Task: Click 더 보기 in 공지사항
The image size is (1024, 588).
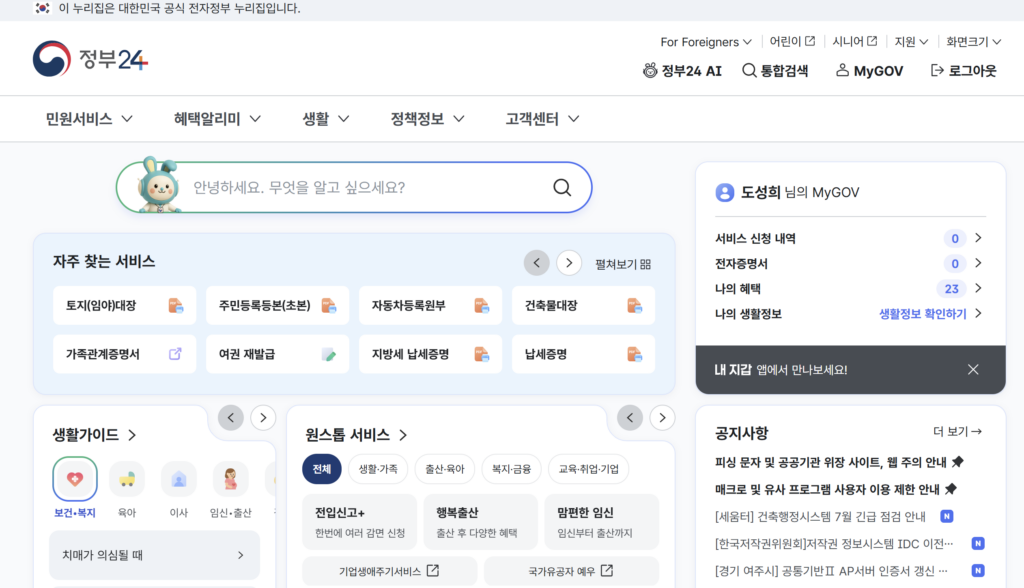Action: [x=957, y=432]
